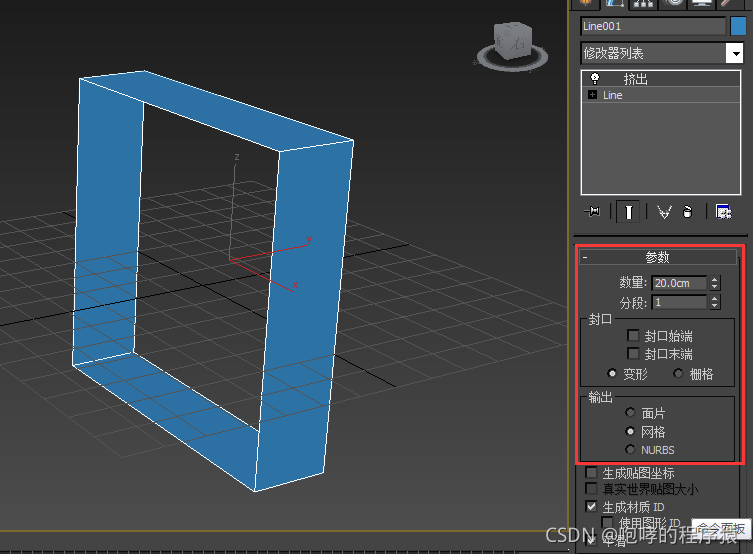Switch to the Display panel tab
Viewport: 753px width, 554px height.
point(703,3)
